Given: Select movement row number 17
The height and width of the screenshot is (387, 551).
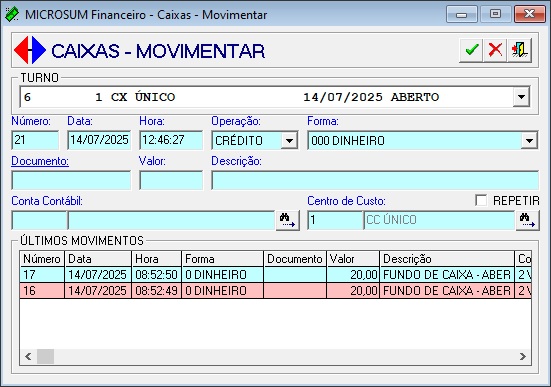Looking at the screenshot, I should coord(276,275).
